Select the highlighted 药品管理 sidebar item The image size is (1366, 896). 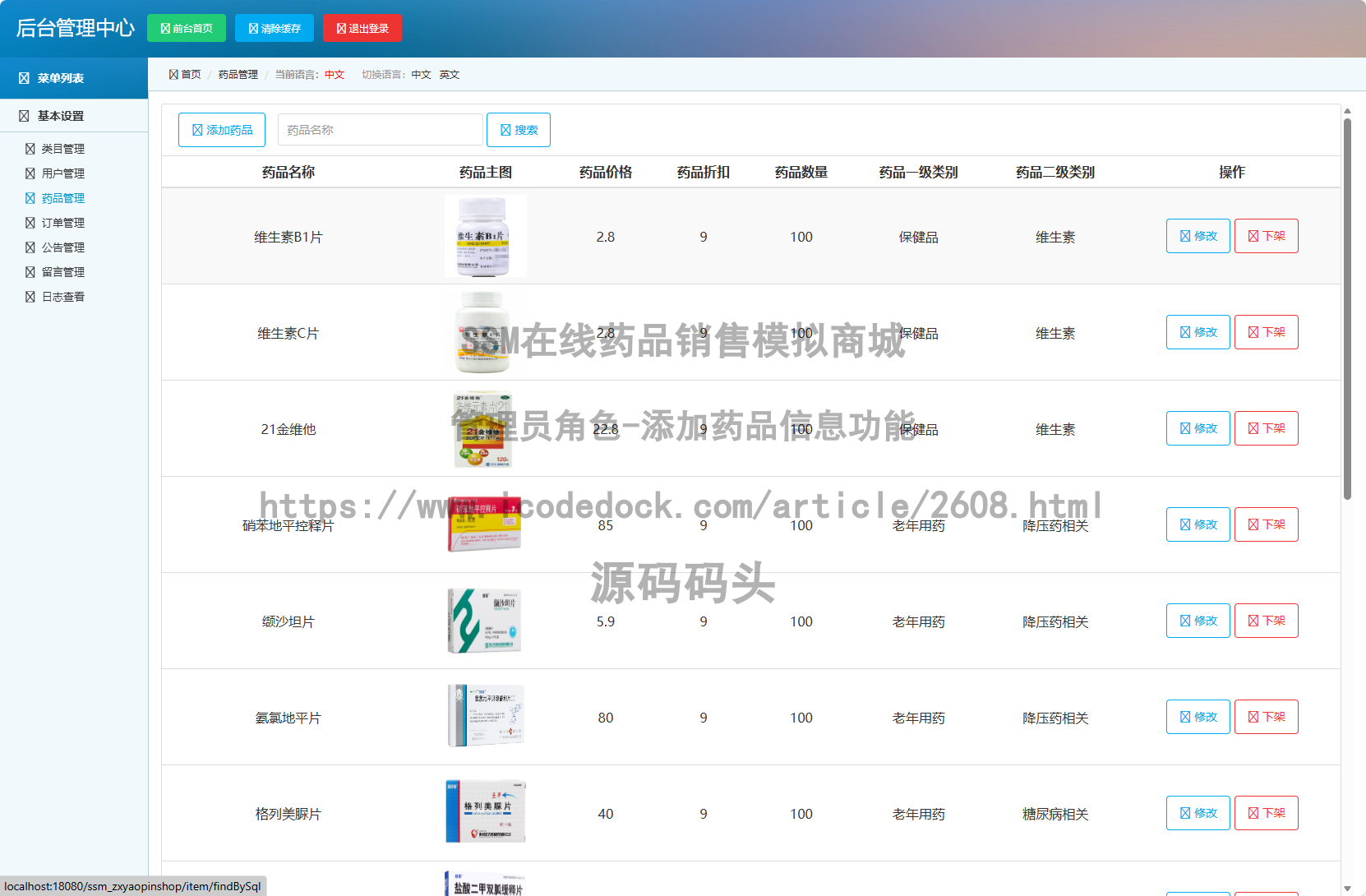(x=61, y=198)
